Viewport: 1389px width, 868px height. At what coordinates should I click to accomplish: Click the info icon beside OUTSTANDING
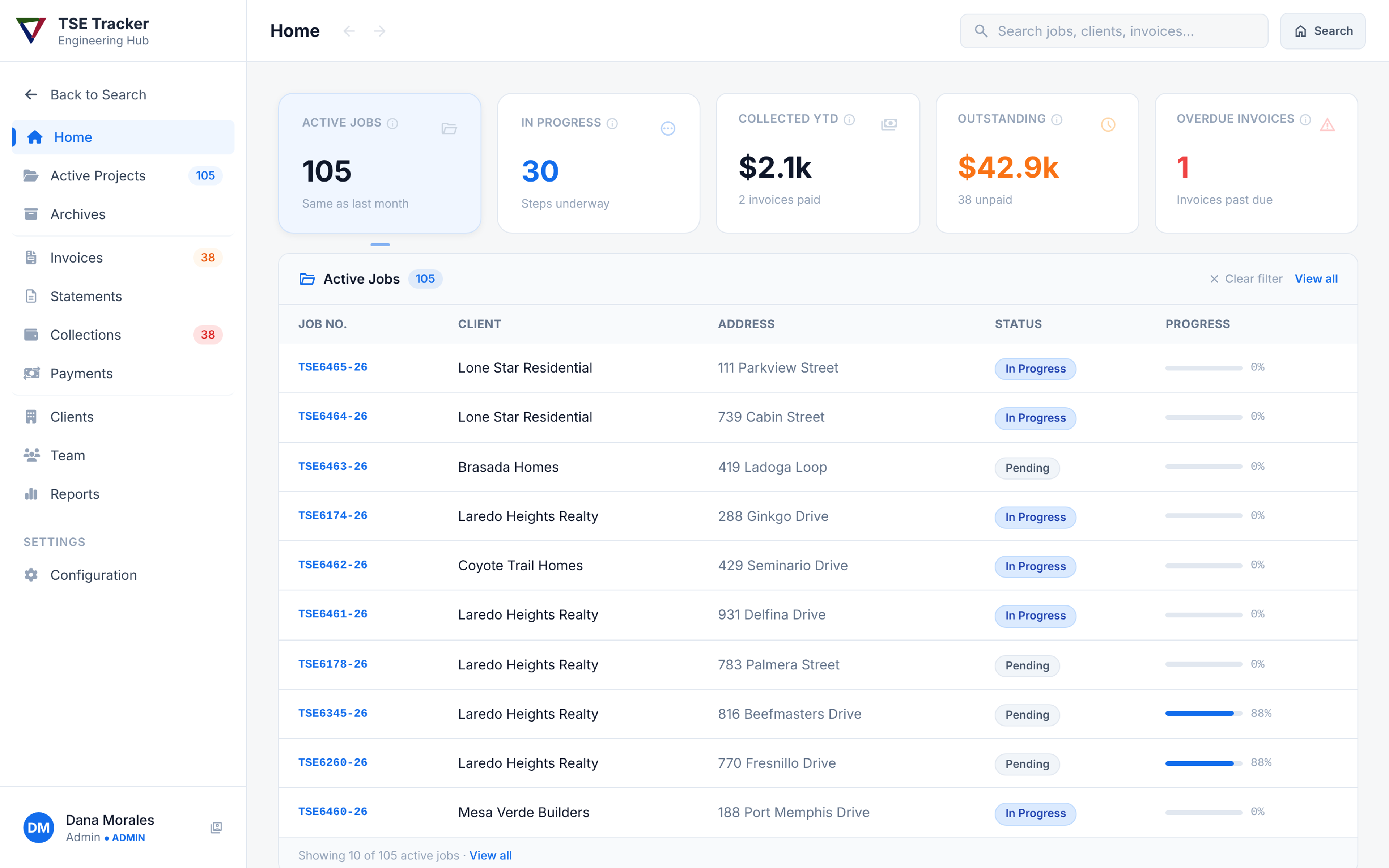tap(1057, 119)
